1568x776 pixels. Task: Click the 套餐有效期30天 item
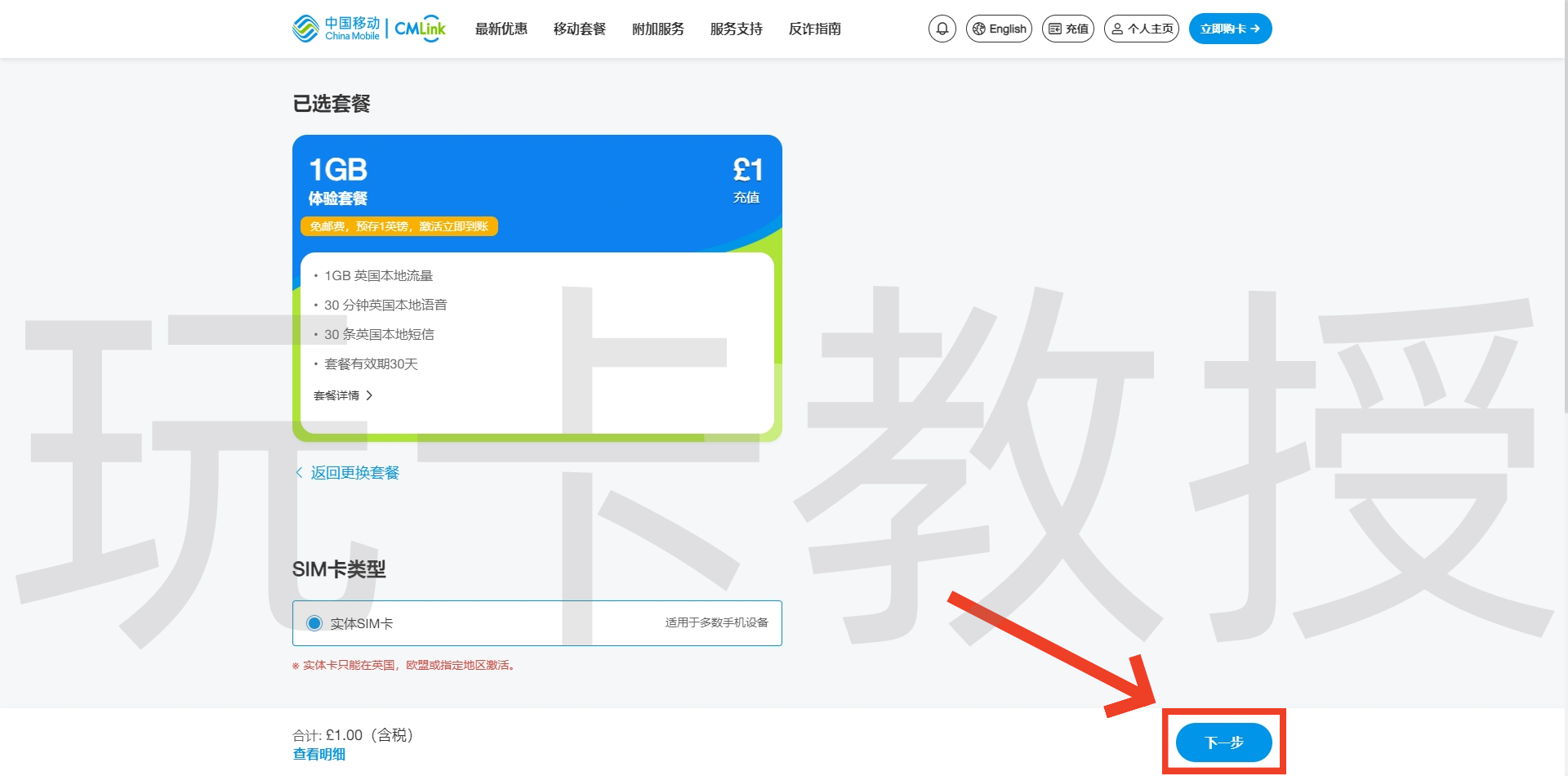point(371,364)
